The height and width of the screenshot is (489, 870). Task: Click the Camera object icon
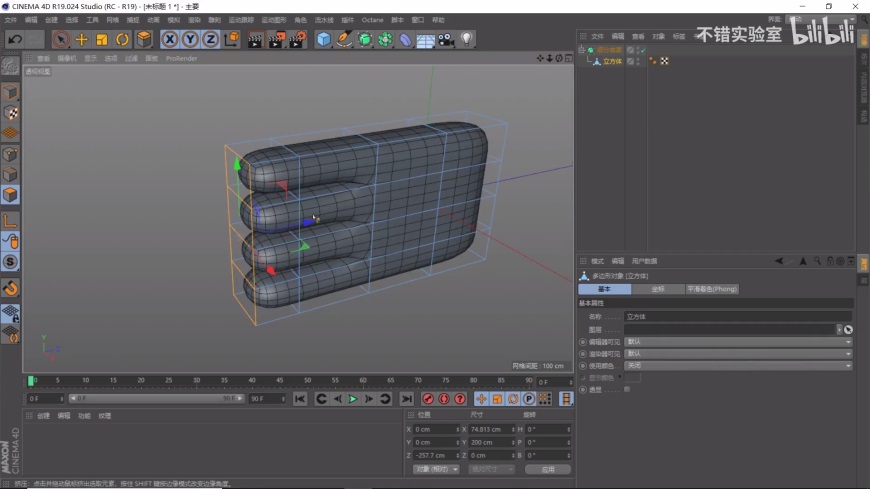tap(446, 39)
